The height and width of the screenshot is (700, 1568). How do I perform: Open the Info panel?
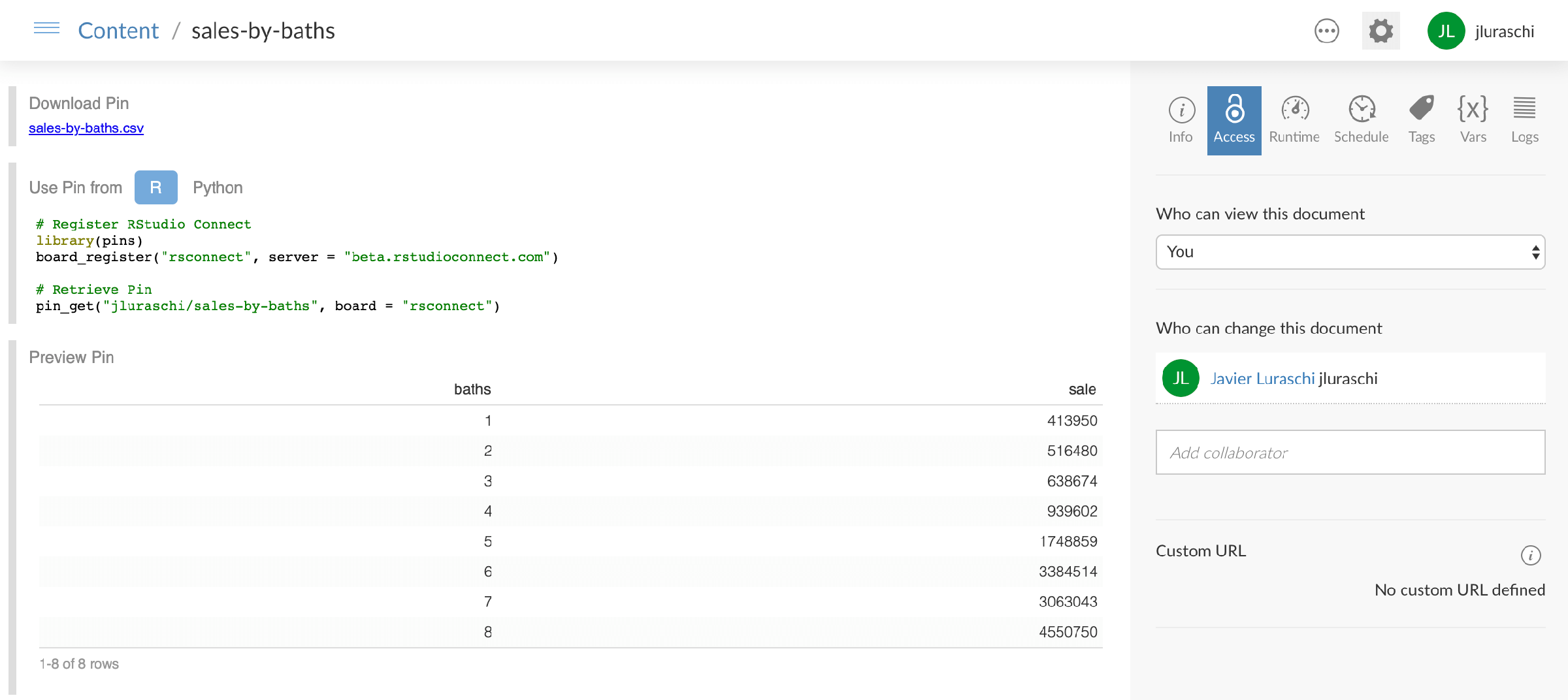click(x=1181, y=119)
